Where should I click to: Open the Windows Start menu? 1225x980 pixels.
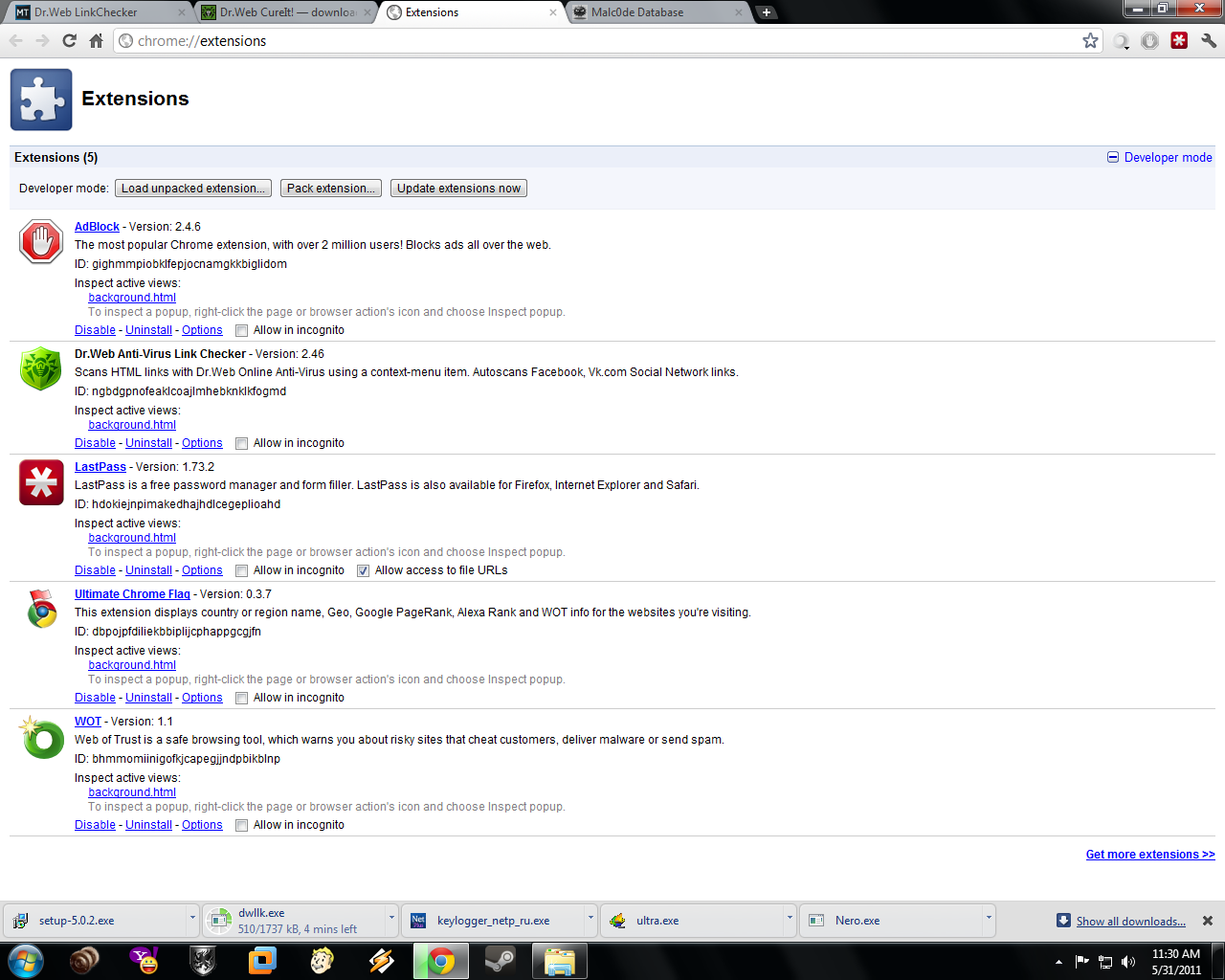click(x=26, y=961)
